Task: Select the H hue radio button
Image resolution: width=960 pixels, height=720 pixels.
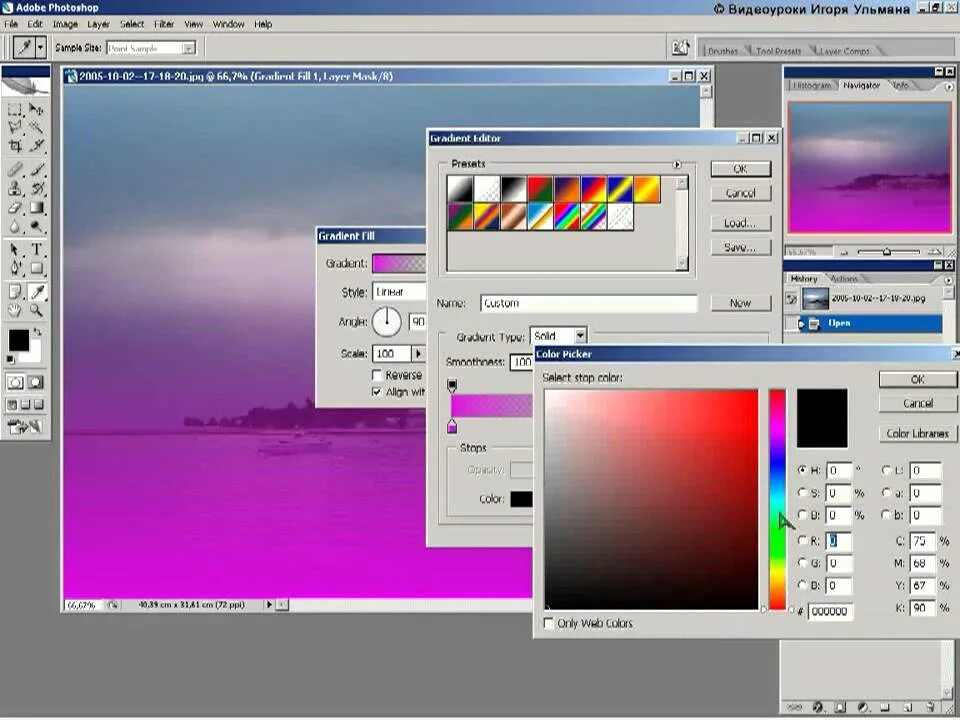Action: [803, 470]
